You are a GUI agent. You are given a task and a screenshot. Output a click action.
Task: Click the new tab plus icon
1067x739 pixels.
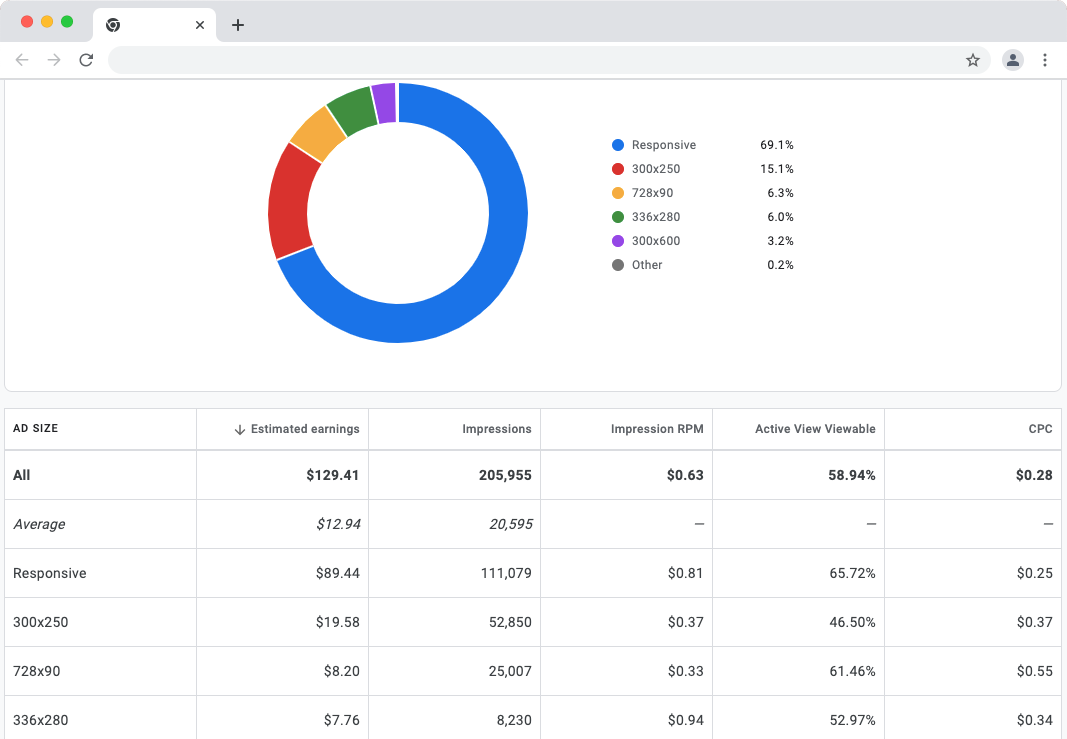click(x=237, y=25)
